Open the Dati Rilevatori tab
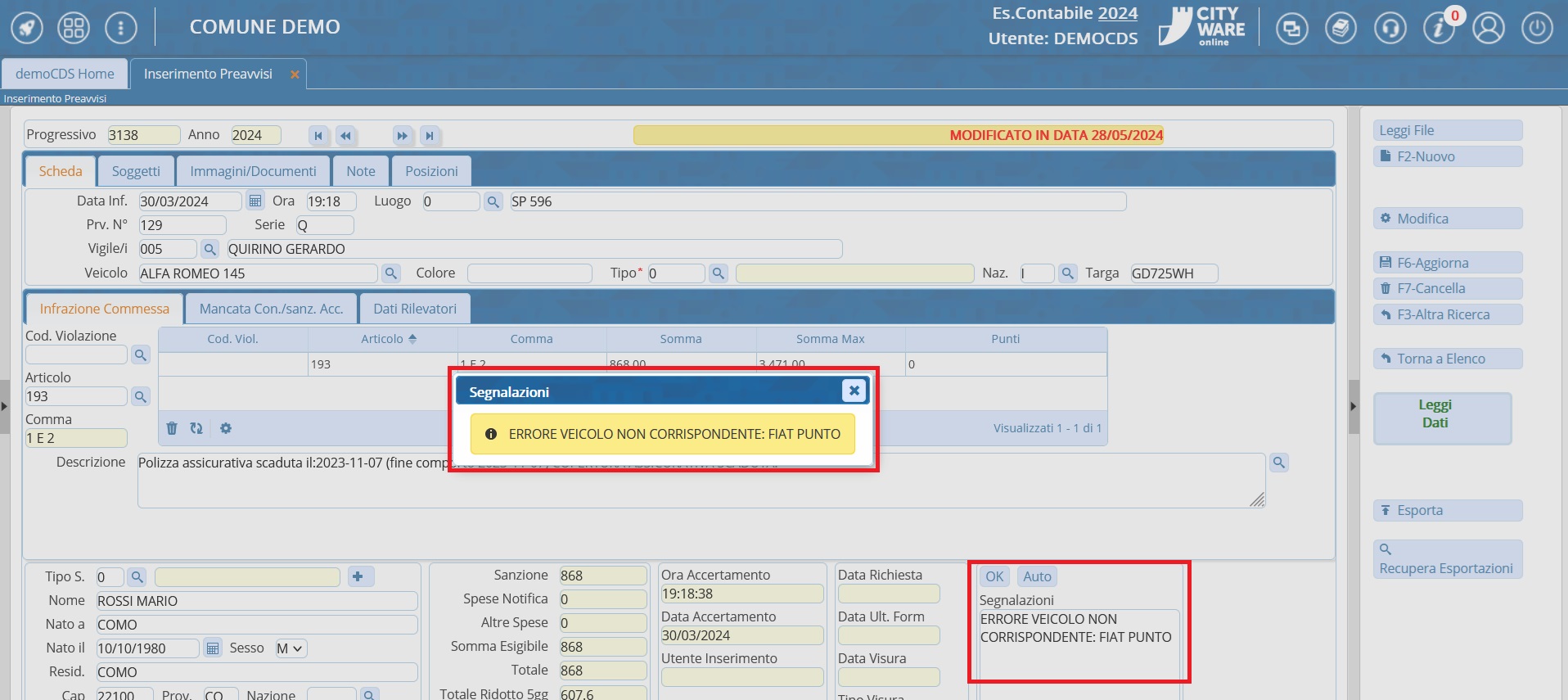Viewport: 1568px width, 700px height. (x=415, y=309)
